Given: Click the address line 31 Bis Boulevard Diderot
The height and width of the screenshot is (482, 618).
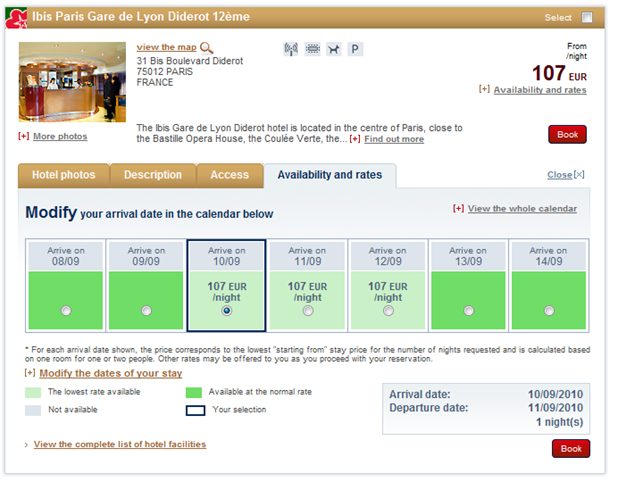Looking at the screenshot, I should point(190,61).
